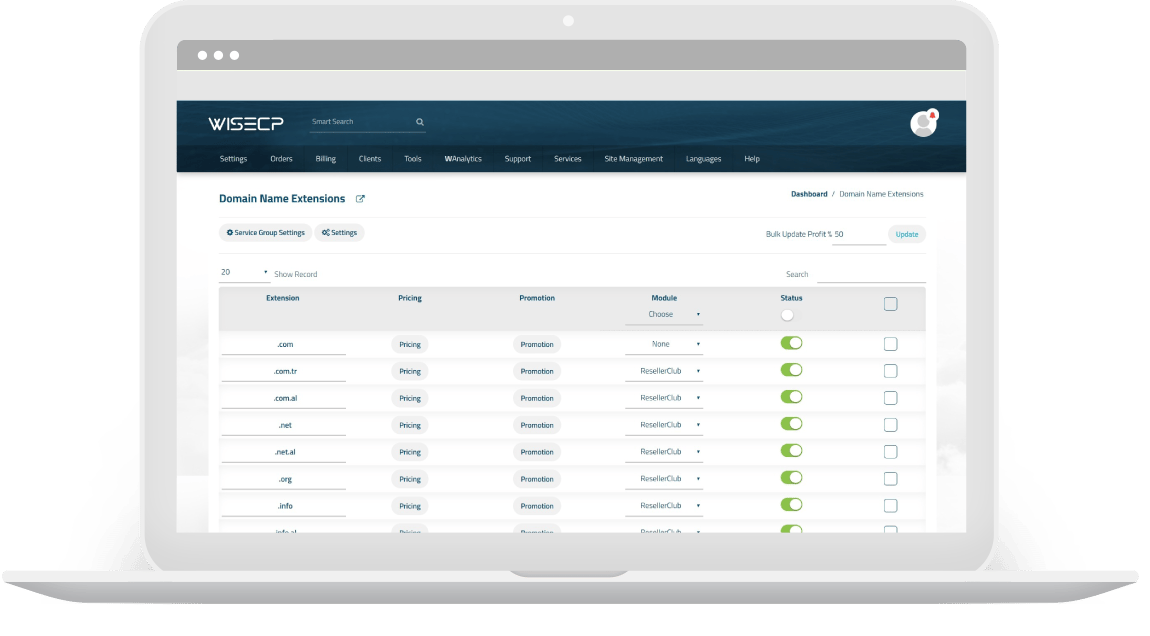This screenshot has width=1150, height=636.
Task: Open module dropdown for .com.al row
Action: point(664,398)
